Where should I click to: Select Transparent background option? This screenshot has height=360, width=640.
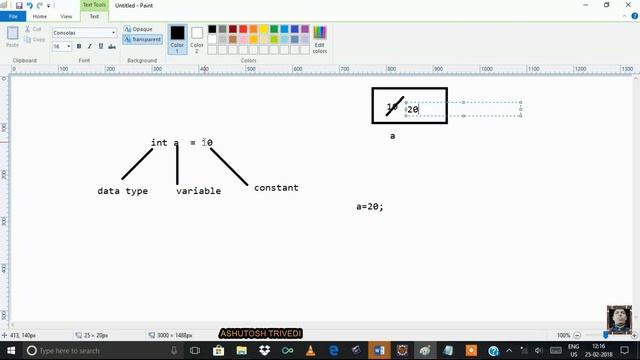142,39
